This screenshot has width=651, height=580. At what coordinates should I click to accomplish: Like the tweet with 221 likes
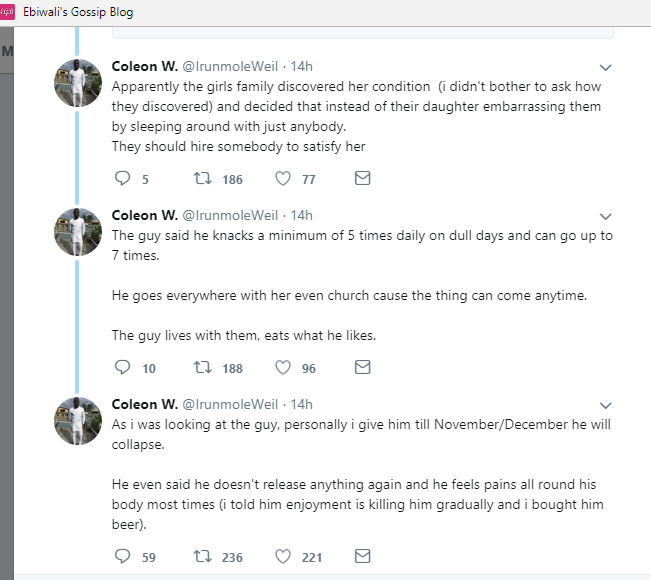[282, 557]
